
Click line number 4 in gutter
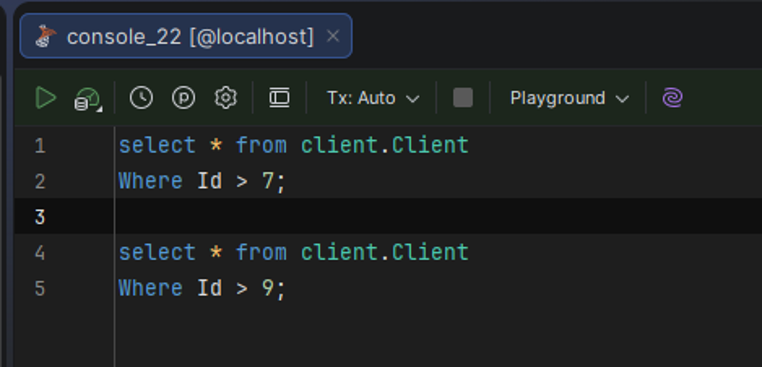40,253
